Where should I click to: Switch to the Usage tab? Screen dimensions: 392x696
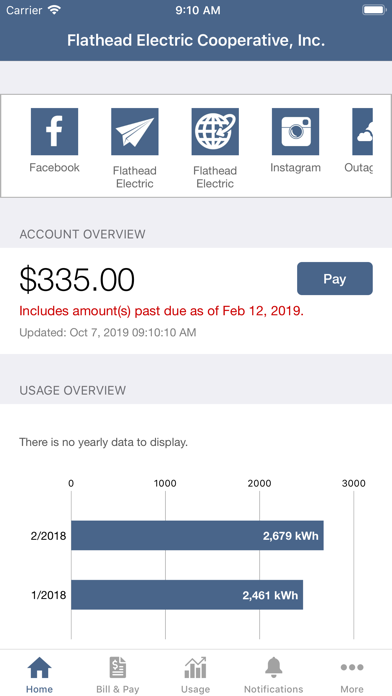point(195,675)
